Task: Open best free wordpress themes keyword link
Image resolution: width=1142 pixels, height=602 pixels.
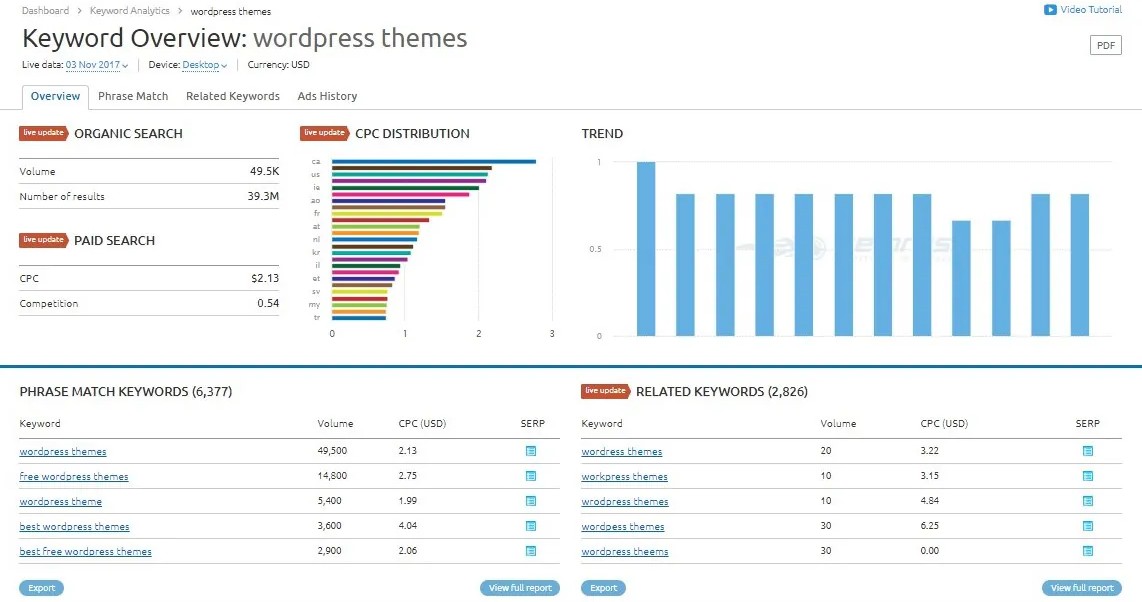Action: tap(85, 551)
